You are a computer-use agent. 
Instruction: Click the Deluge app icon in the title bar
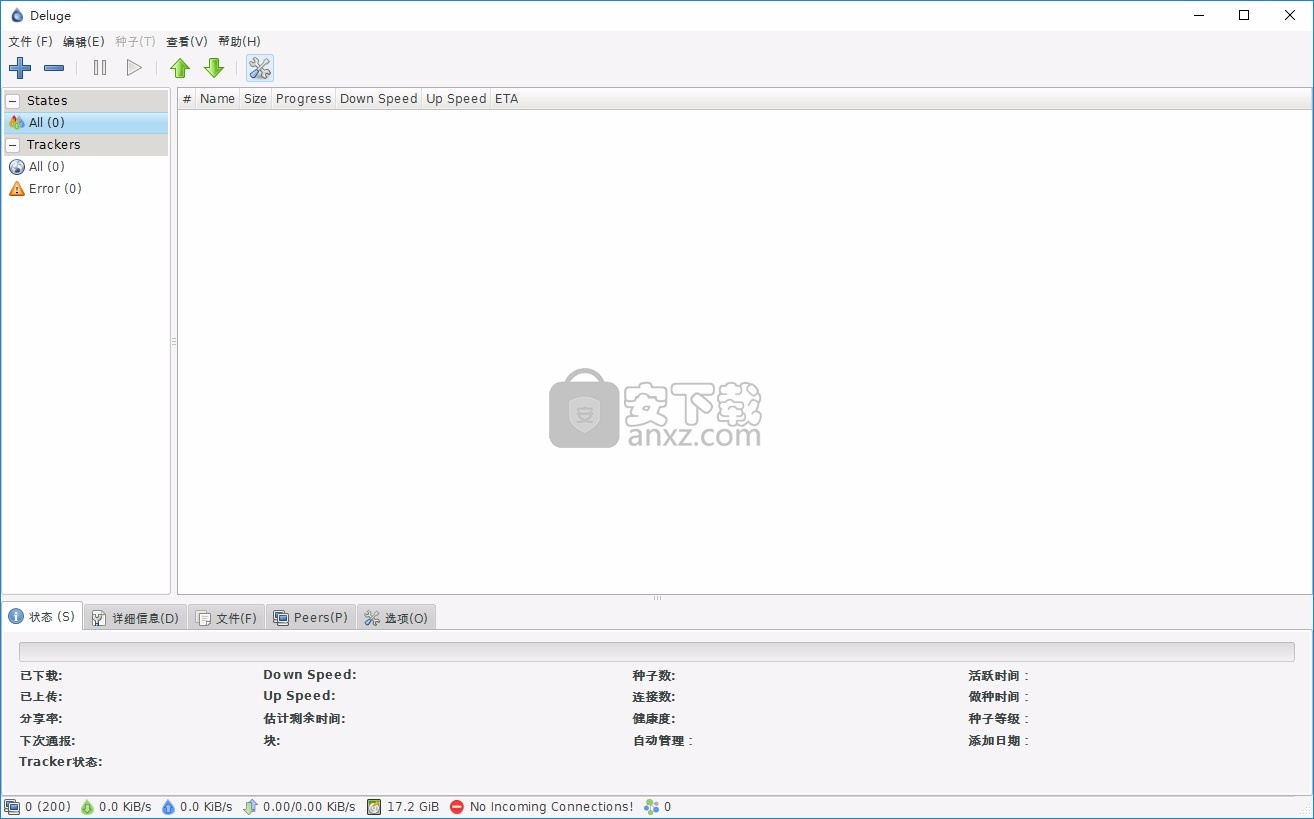tap(16, 15)
